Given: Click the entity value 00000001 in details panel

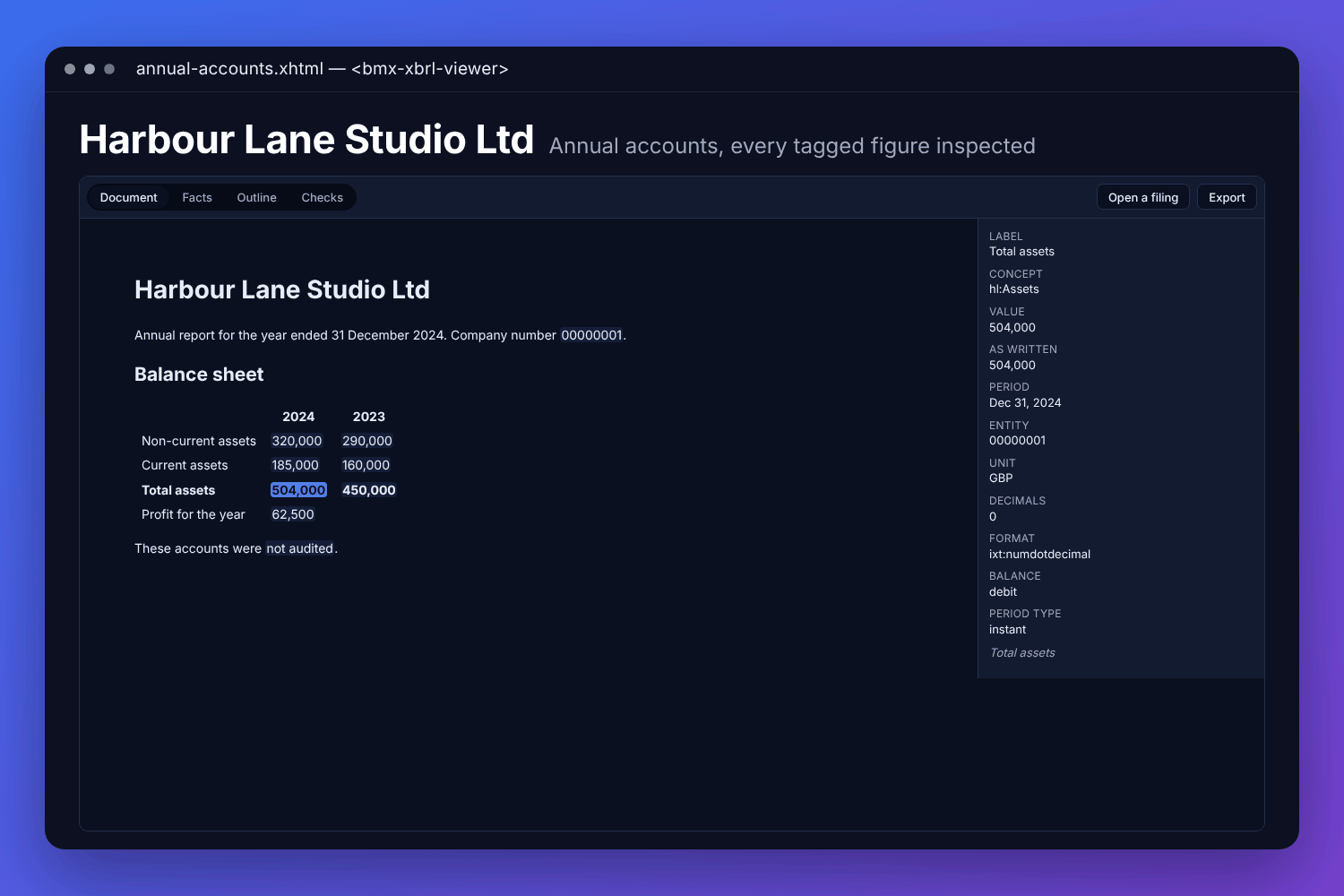Looking at the screenshot, I should coord(1017,441).
